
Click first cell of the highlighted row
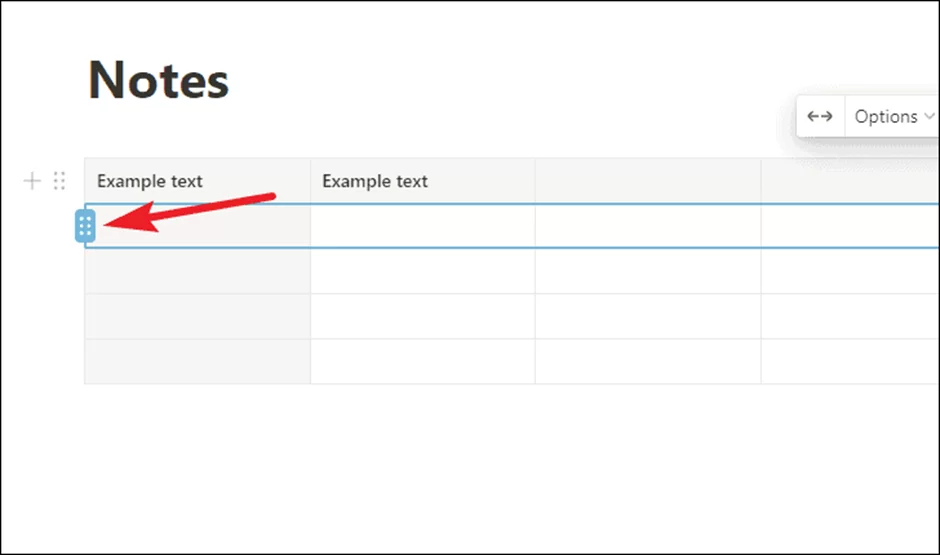pos(197,226)
